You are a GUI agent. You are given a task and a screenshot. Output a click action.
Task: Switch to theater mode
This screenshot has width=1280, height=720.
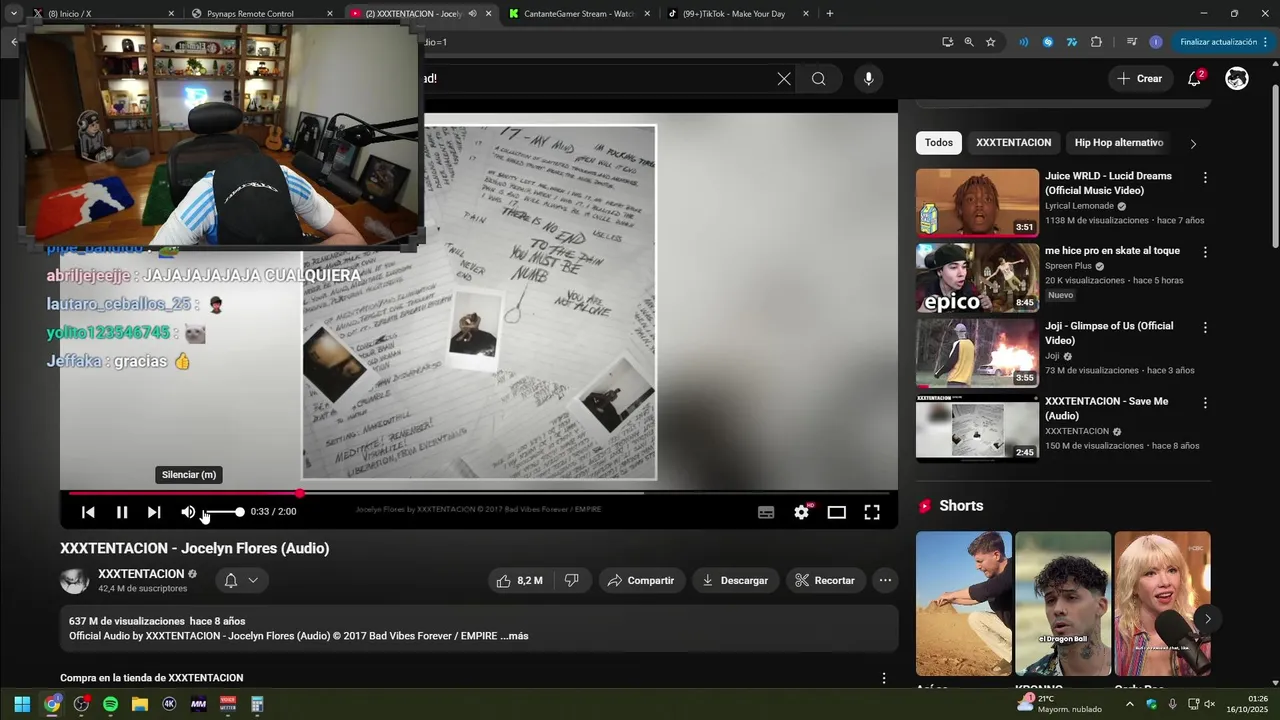[x=837, y=512]
